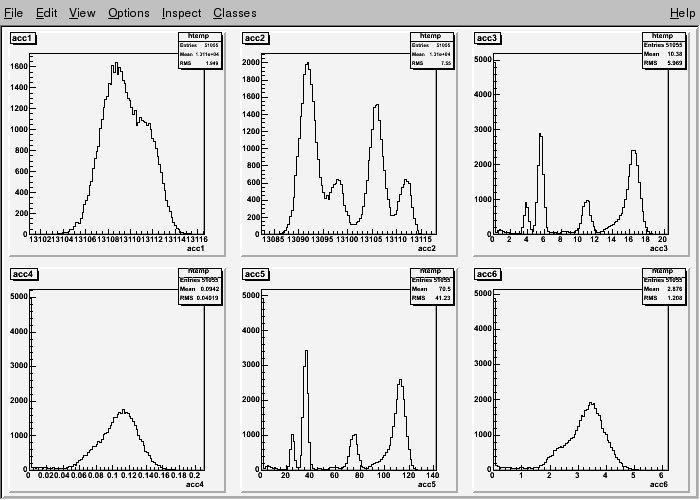The height and width of the screenshot is (500, 700).
Task: Click the 1600 y-axis label in acc1
Action: [x=19, y=67]
